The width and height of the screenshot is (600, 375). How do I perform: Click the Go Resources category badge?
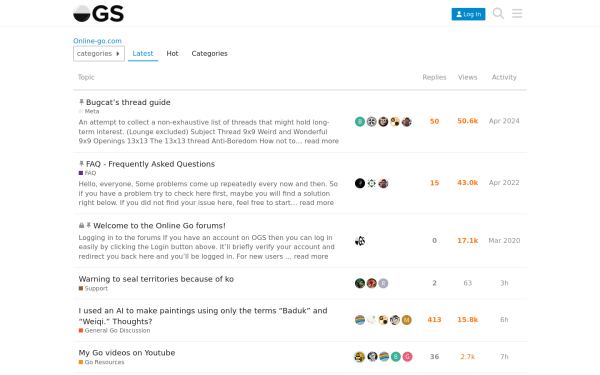101,362
